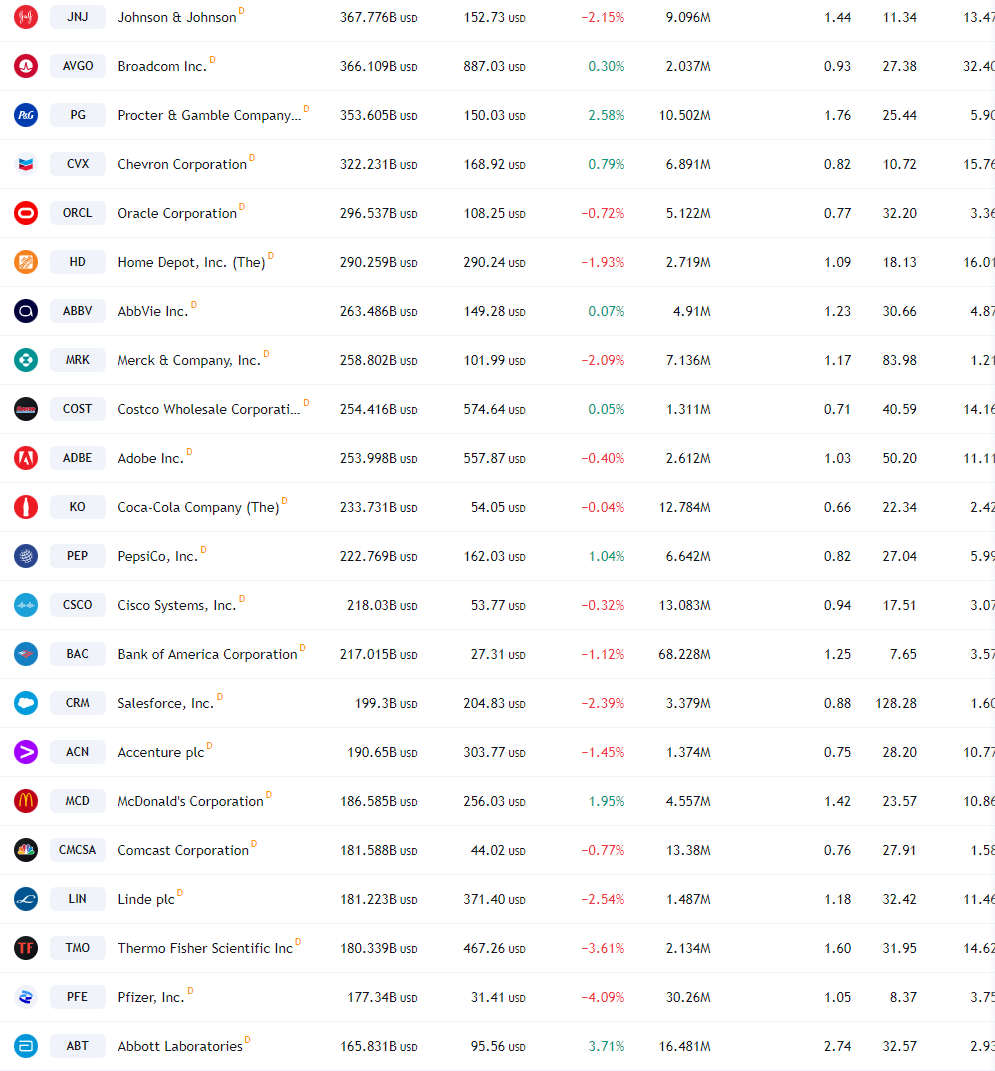
Task: Click the Bank of America logo icon
Action: tap(26, 654)
